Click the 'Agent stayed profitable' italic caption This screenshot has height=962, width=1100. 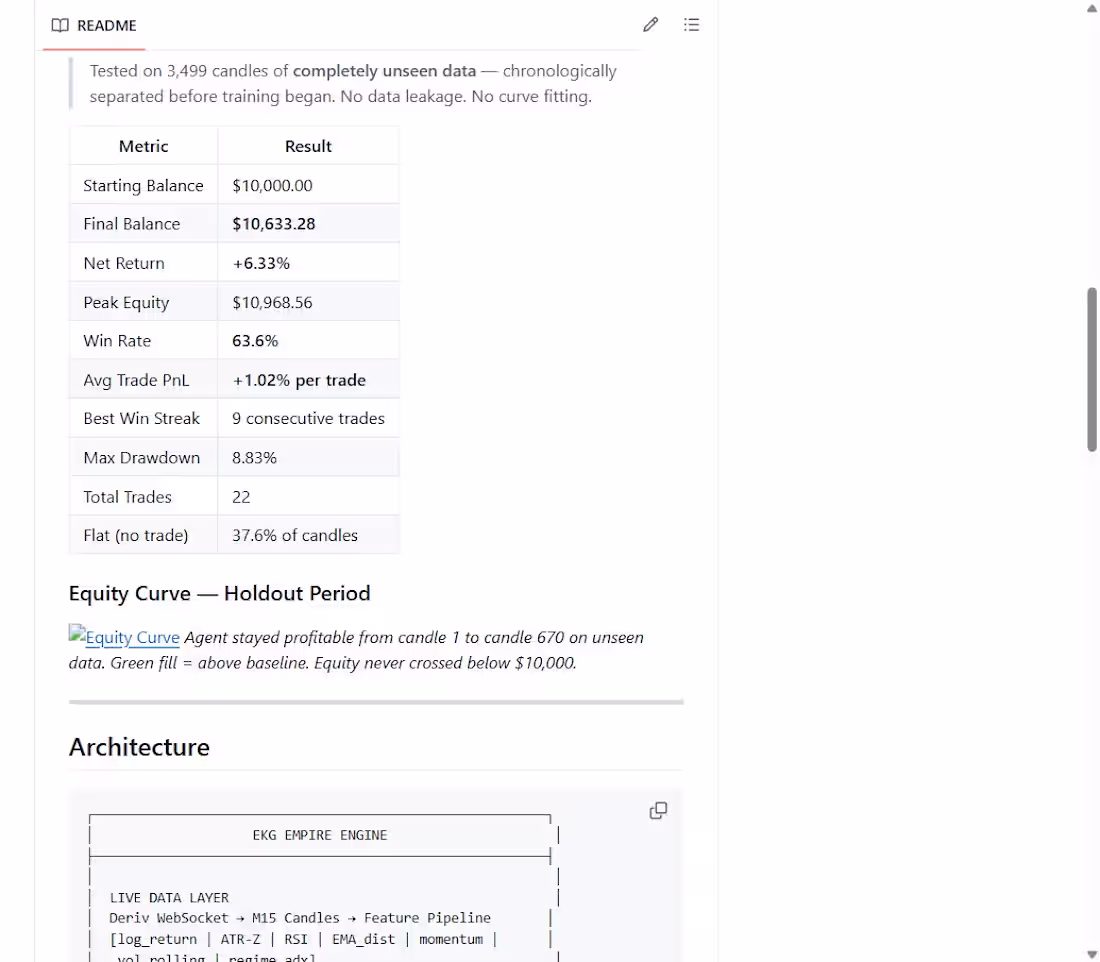pyautogui.click(x=356, y=650)
